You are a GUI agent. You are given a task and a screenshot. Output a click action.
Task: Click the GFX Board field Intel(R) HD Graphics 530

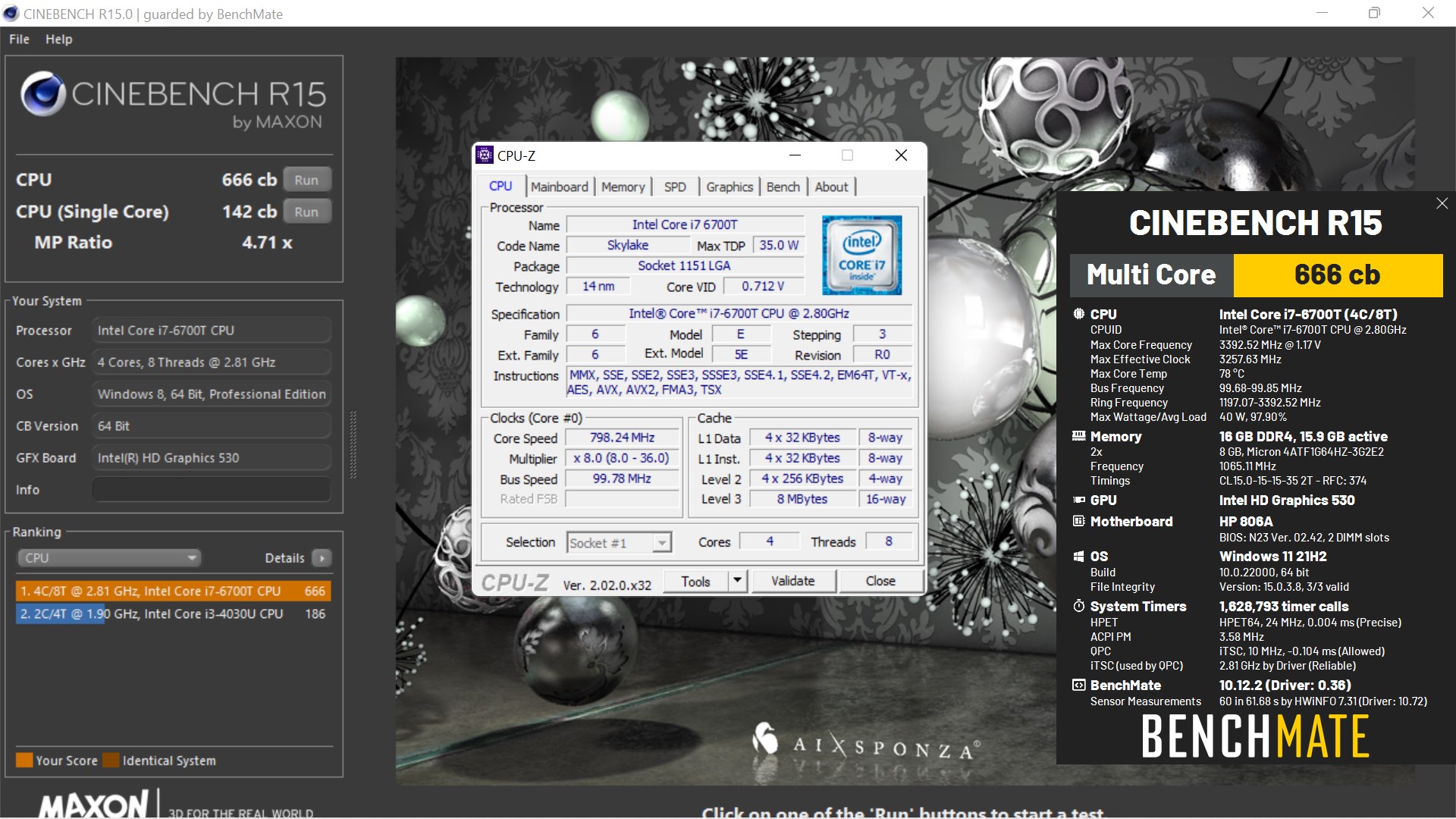pos(211,458)
